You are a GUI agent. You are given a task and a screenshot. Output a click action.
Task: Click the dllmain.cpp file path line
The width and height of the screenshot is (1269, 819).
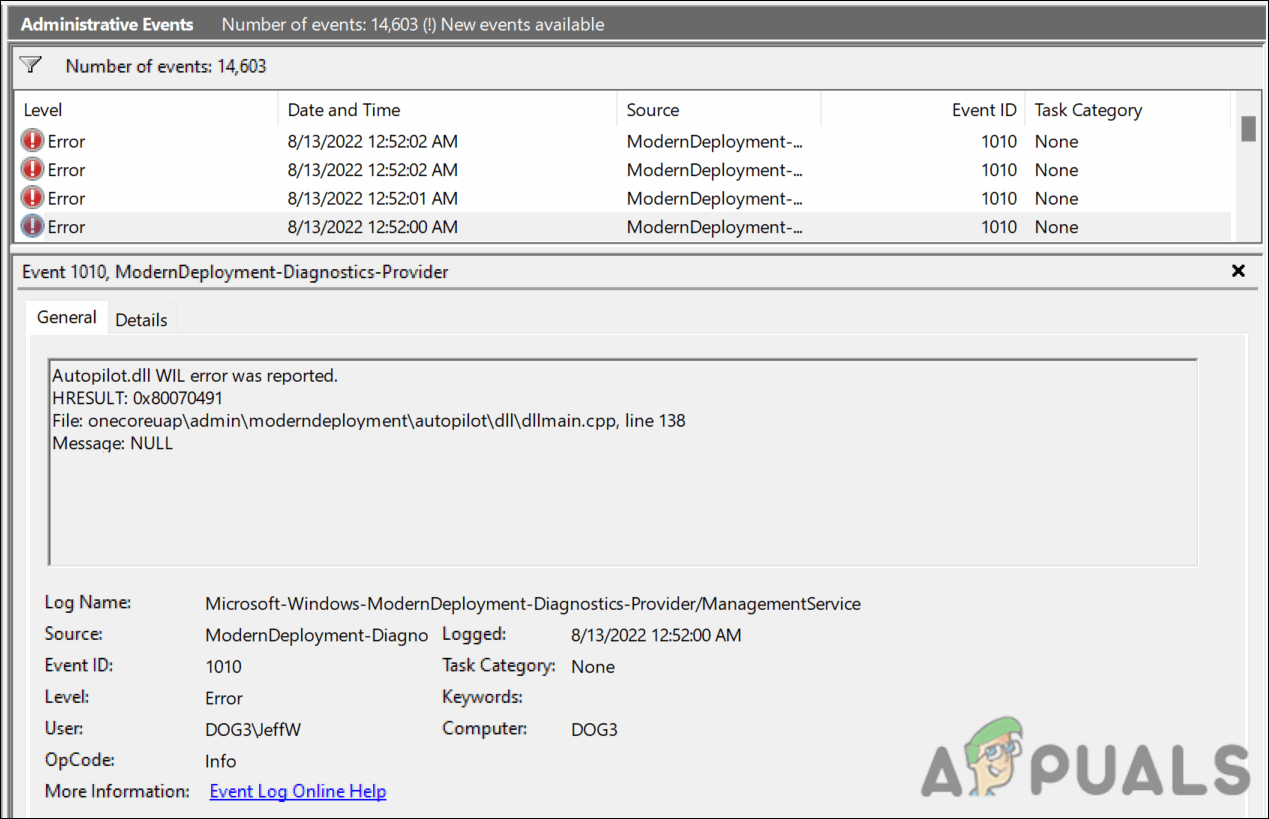click(x=369, y=421)
